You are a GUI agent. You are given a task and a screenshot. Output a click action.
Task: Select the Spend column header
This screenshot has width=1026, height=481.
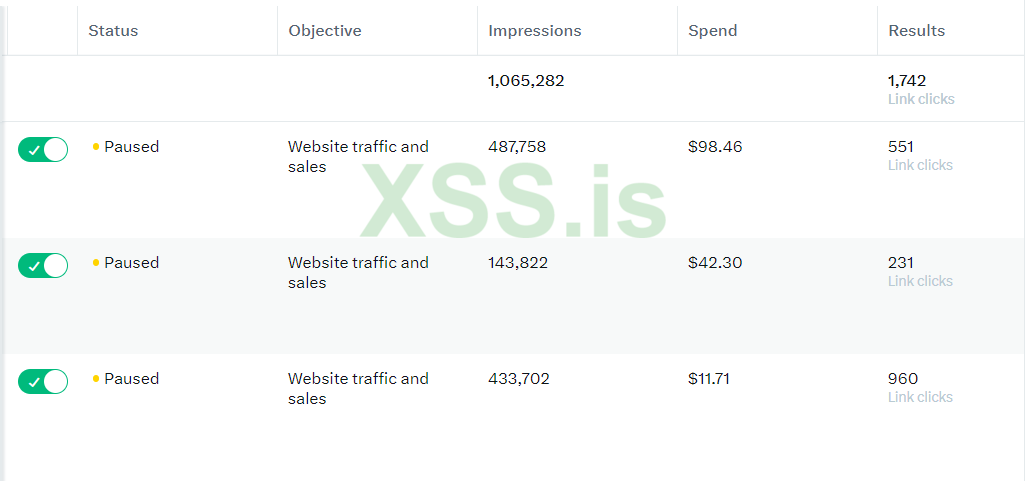(x=713, y=31)
